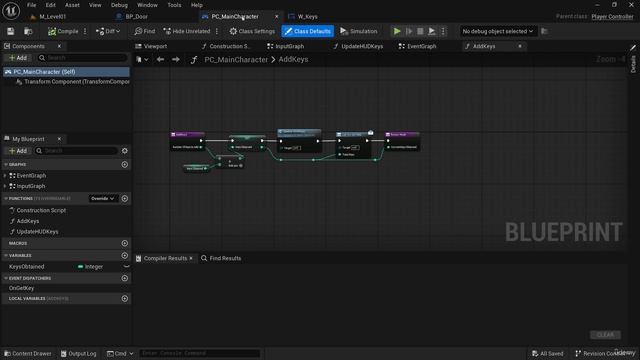640x360 pixels.
Task: Open the Edit menu
Action: click(x=50, y=5)
